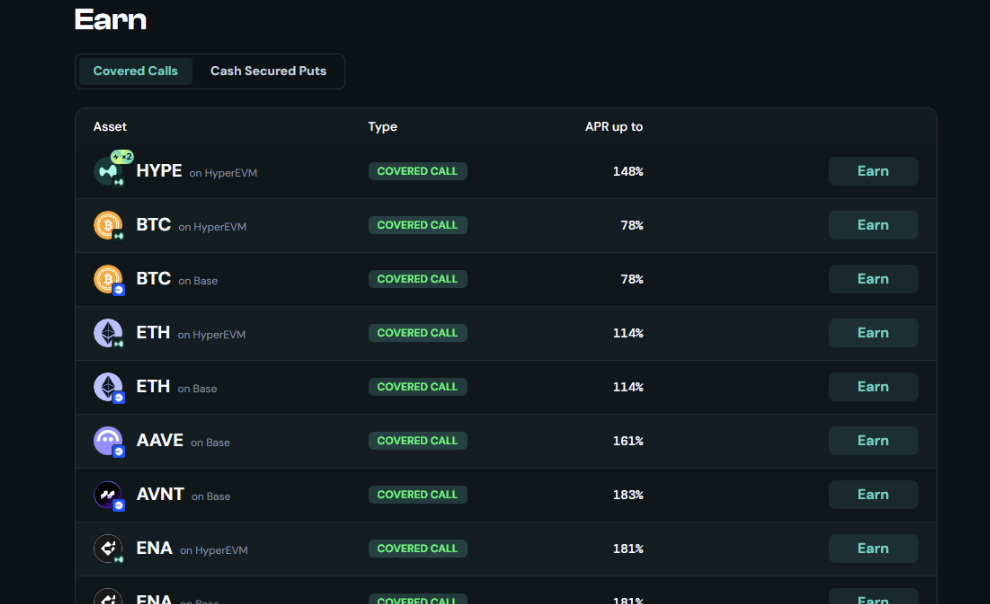The height and width of the screenshot is (604, 990).
Task: Click the ENA on HyperEVM icon
Action: pos(108,549)
